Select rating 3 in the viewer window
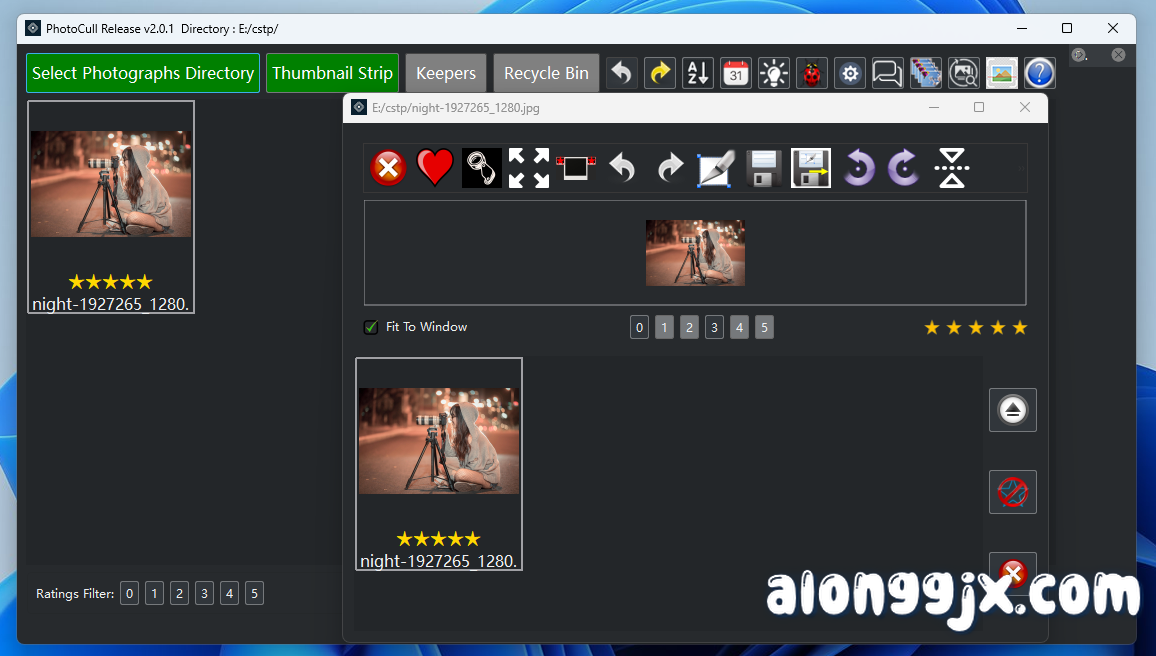Image resolution: width=1156 pixels, height=656 pixels. point(714,327)
